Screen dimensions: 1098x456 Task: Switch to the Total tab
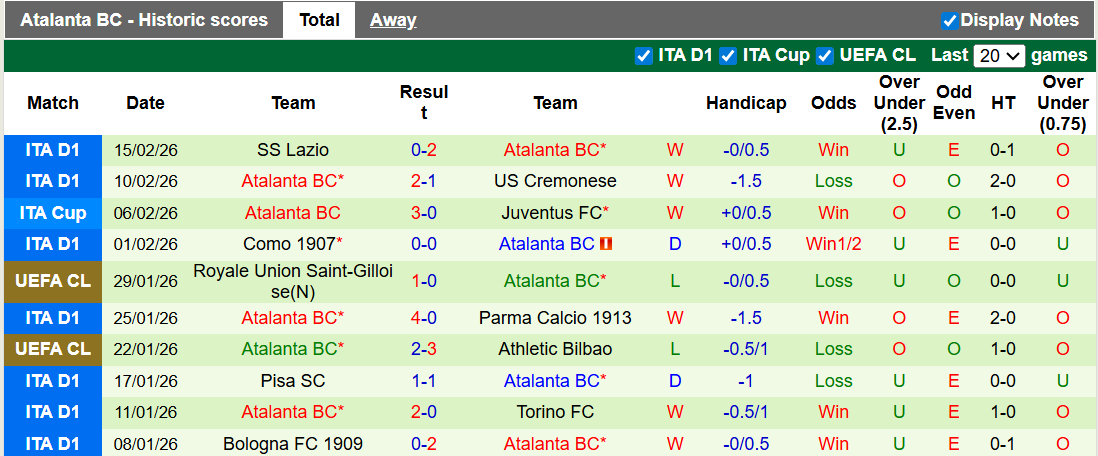319,20
